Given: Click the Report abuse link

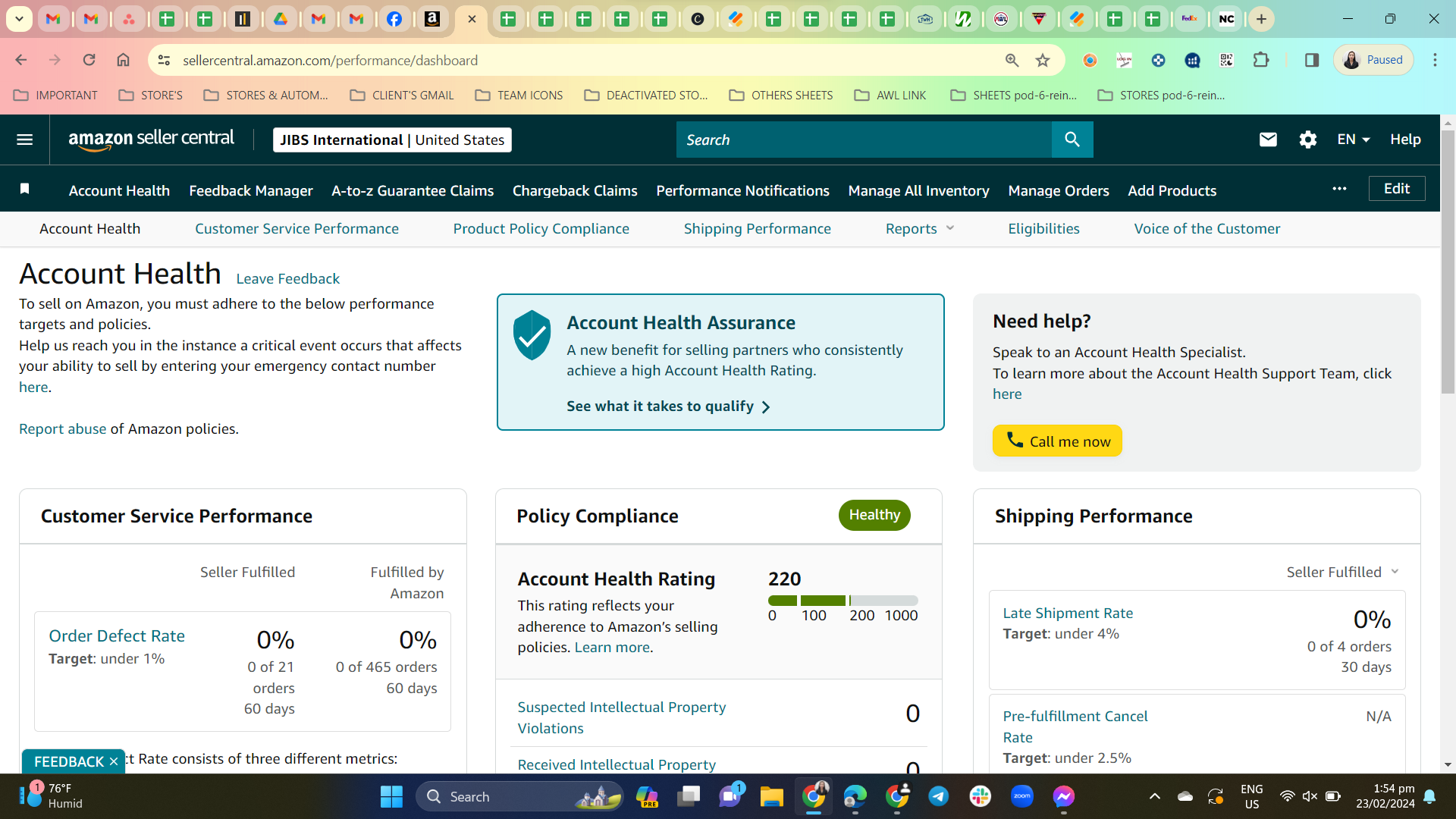Looking at the screenshot, I should coord(63,428).
